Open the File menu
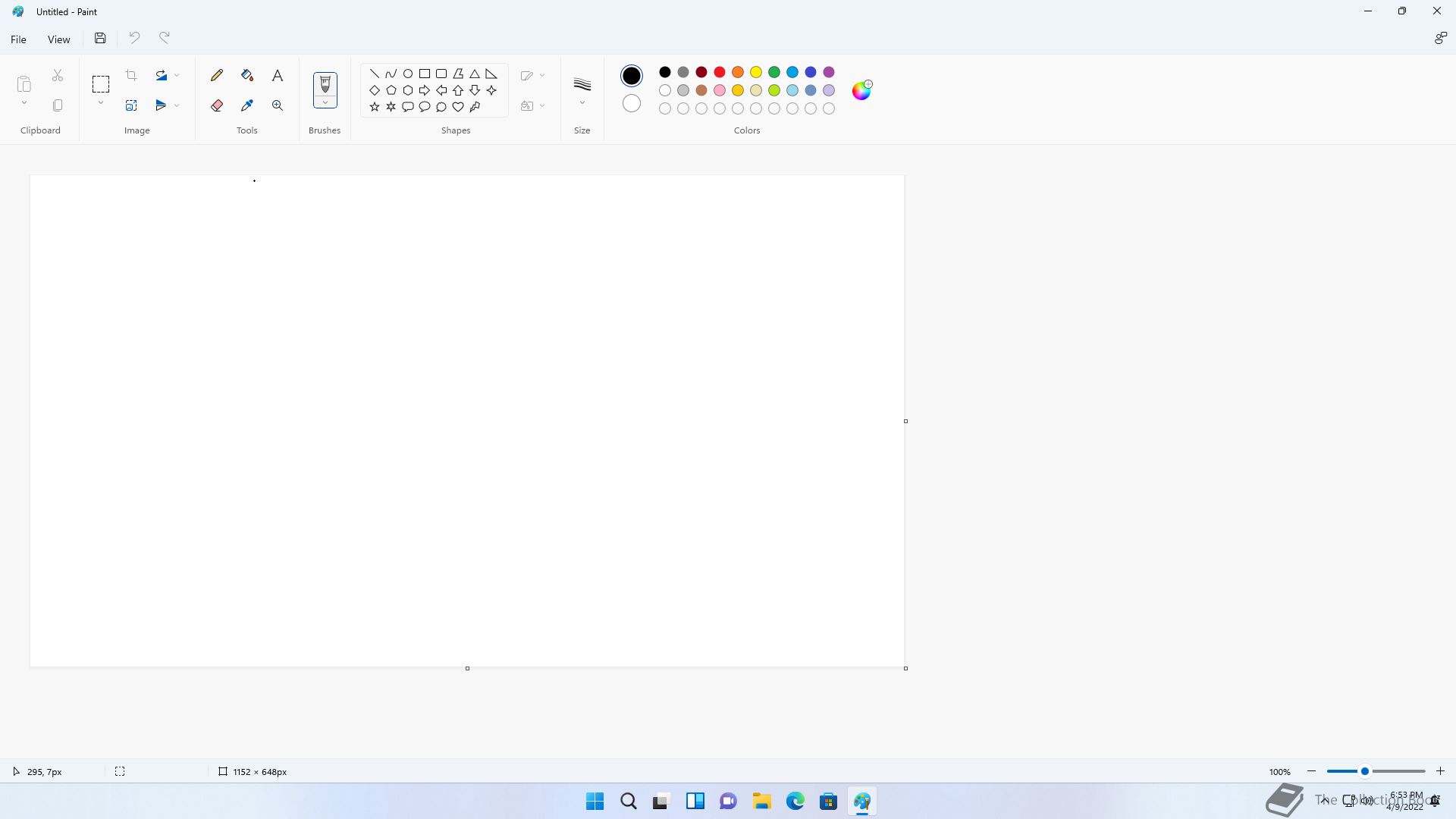Viewport: 1456px width, 819px height. 18,39
